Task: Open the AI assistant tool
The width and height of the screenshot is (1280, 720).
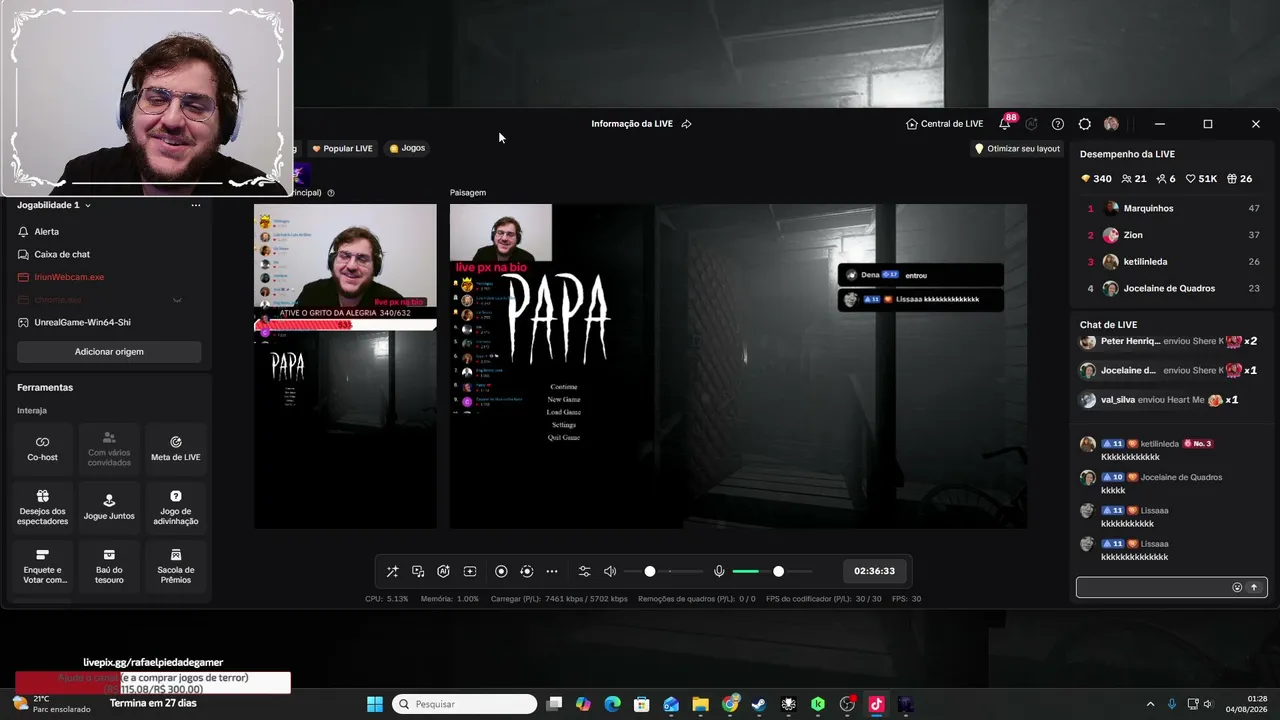Action: [x=444, y=571]
